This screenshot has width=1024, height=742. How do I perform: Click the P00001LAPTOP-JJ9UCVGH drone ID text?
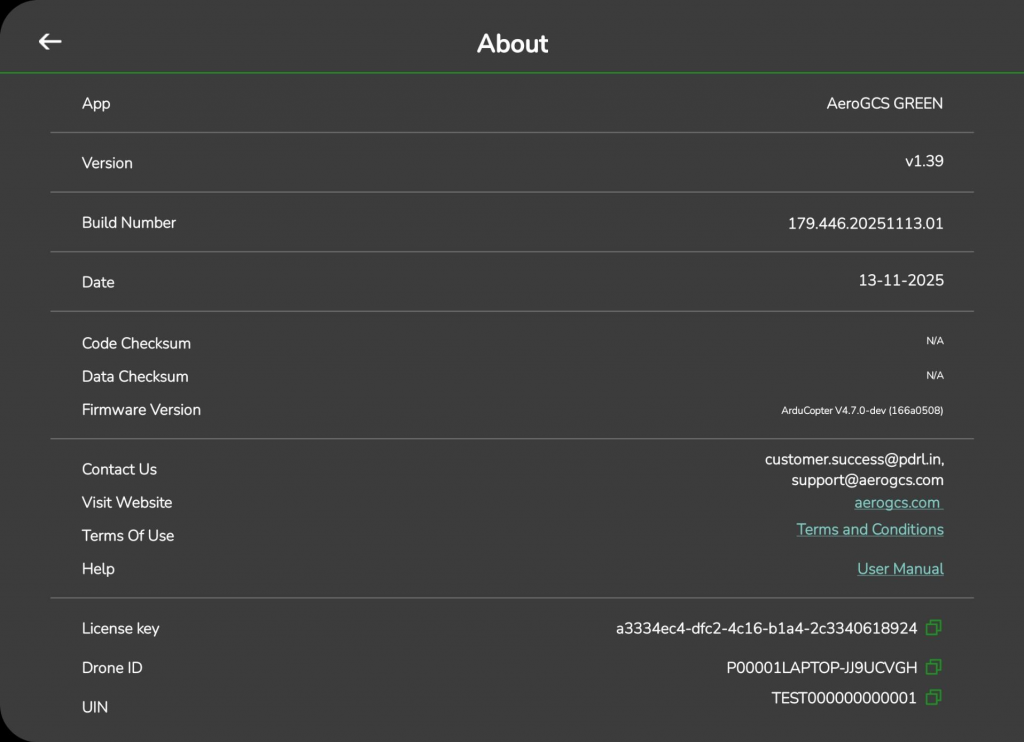[x=821, y=668]
